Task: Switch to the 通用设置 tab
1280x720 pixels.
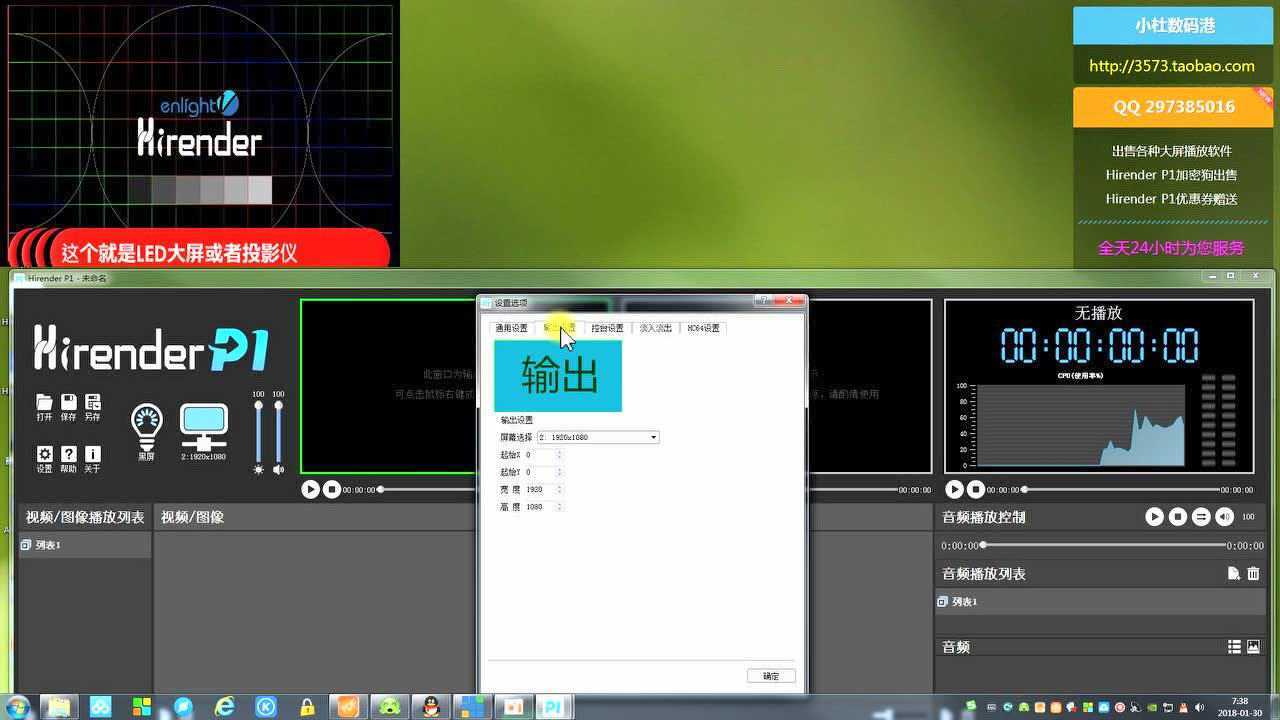Action: (509, 327)
